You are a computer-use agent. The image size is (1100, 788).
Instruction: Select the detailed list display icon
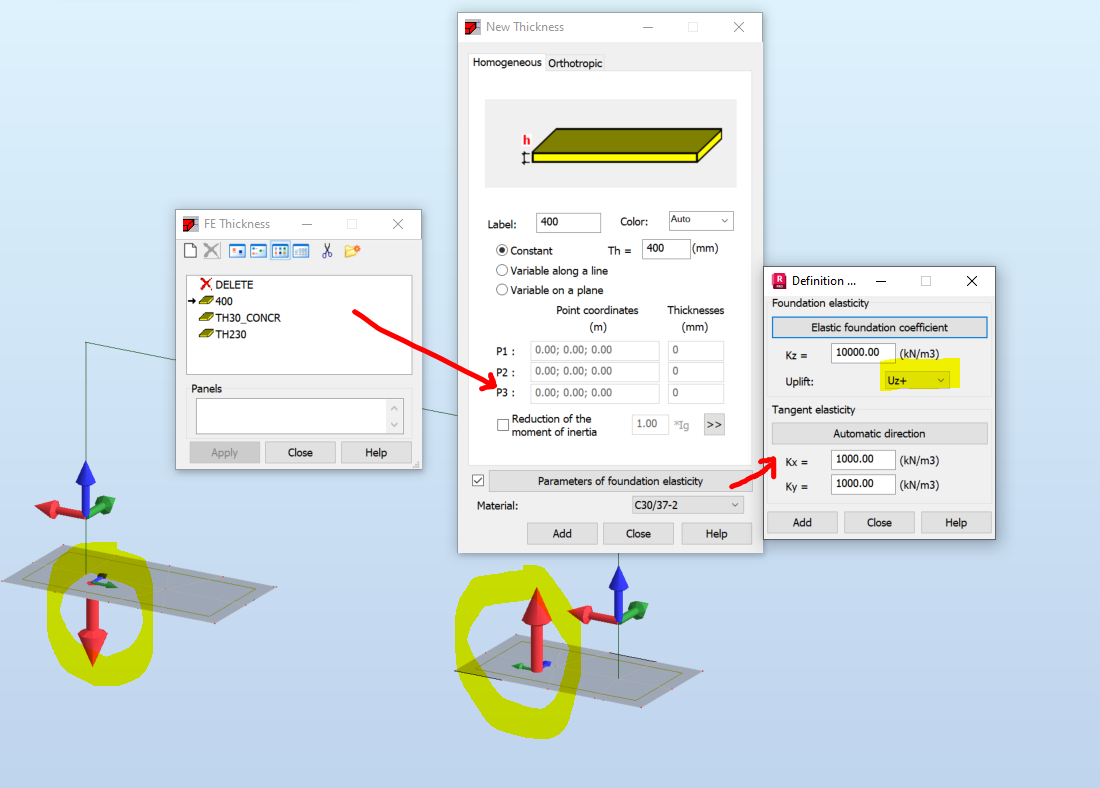point(300,251)
